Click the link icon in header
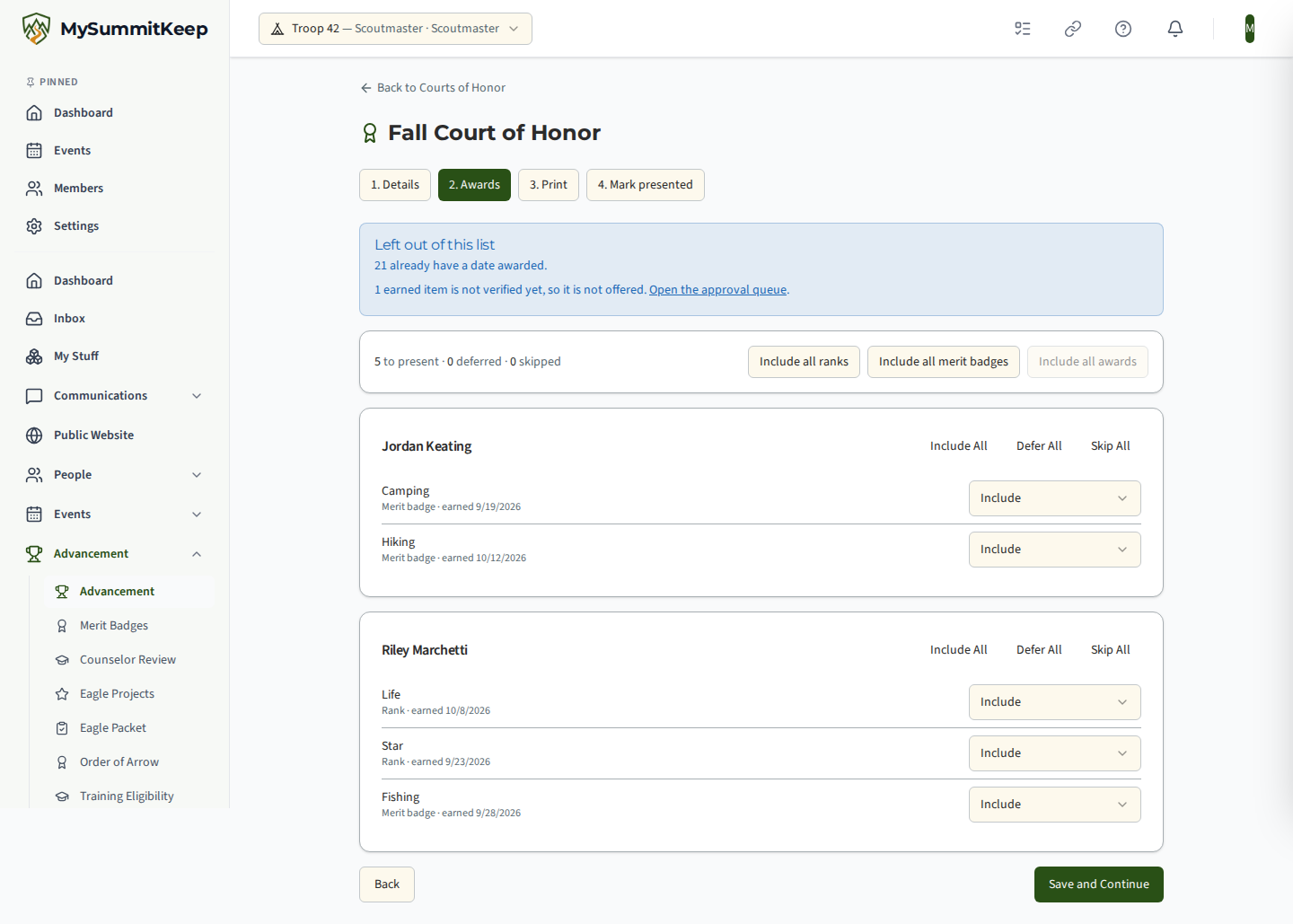Viewport: 1293px width, 924px height. 1073,29
